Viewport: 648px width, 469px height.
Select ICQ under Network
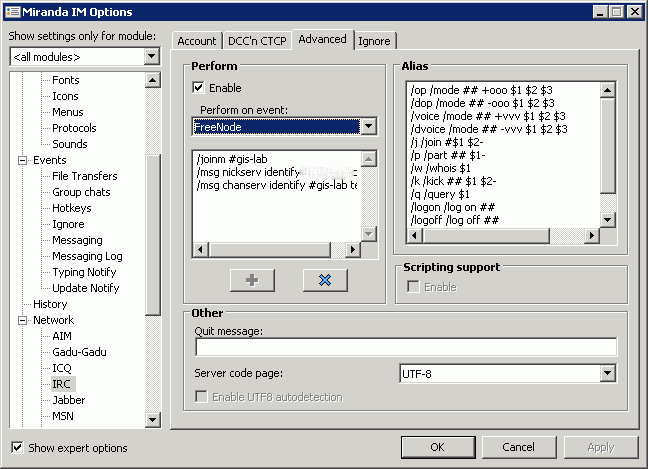coord(62,368)
